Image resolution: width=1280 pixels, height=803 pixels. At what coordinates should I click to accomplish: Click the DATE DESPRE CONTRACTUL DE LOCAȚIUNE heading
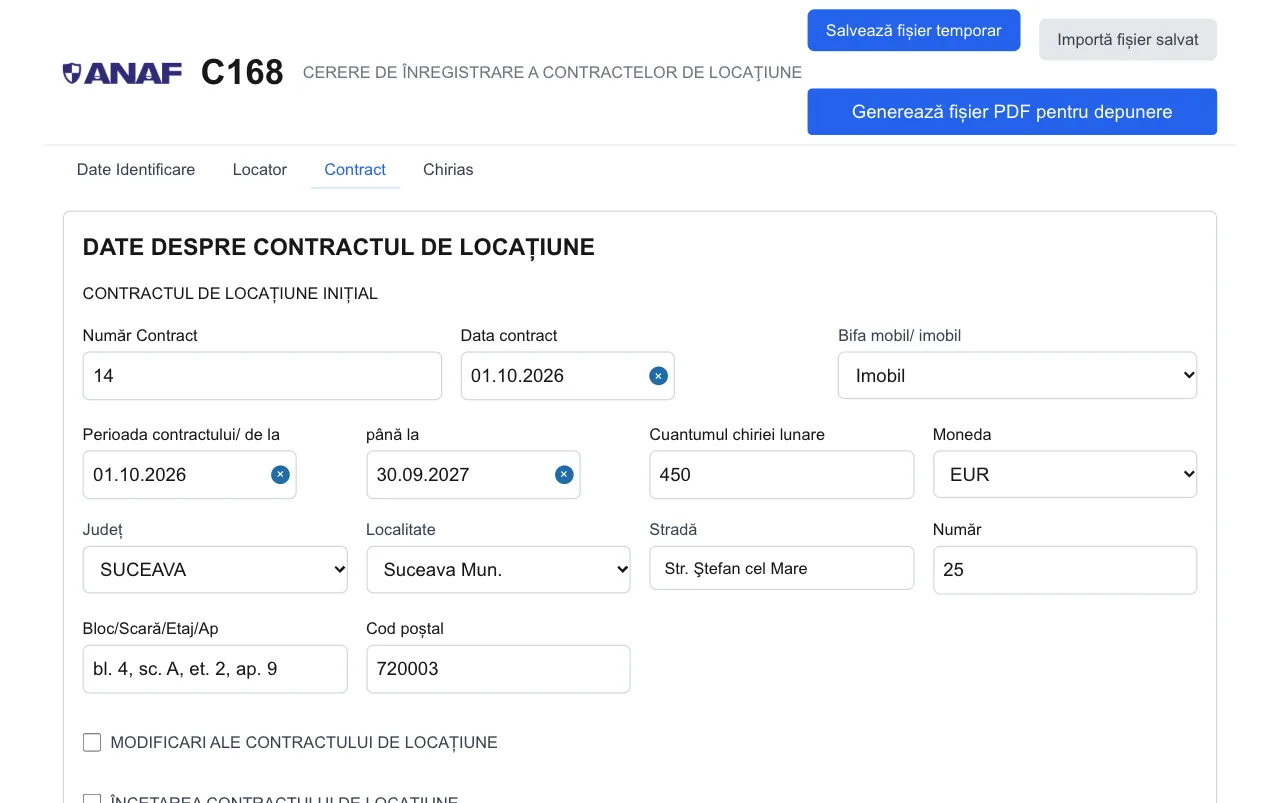(x=339, y=247)
